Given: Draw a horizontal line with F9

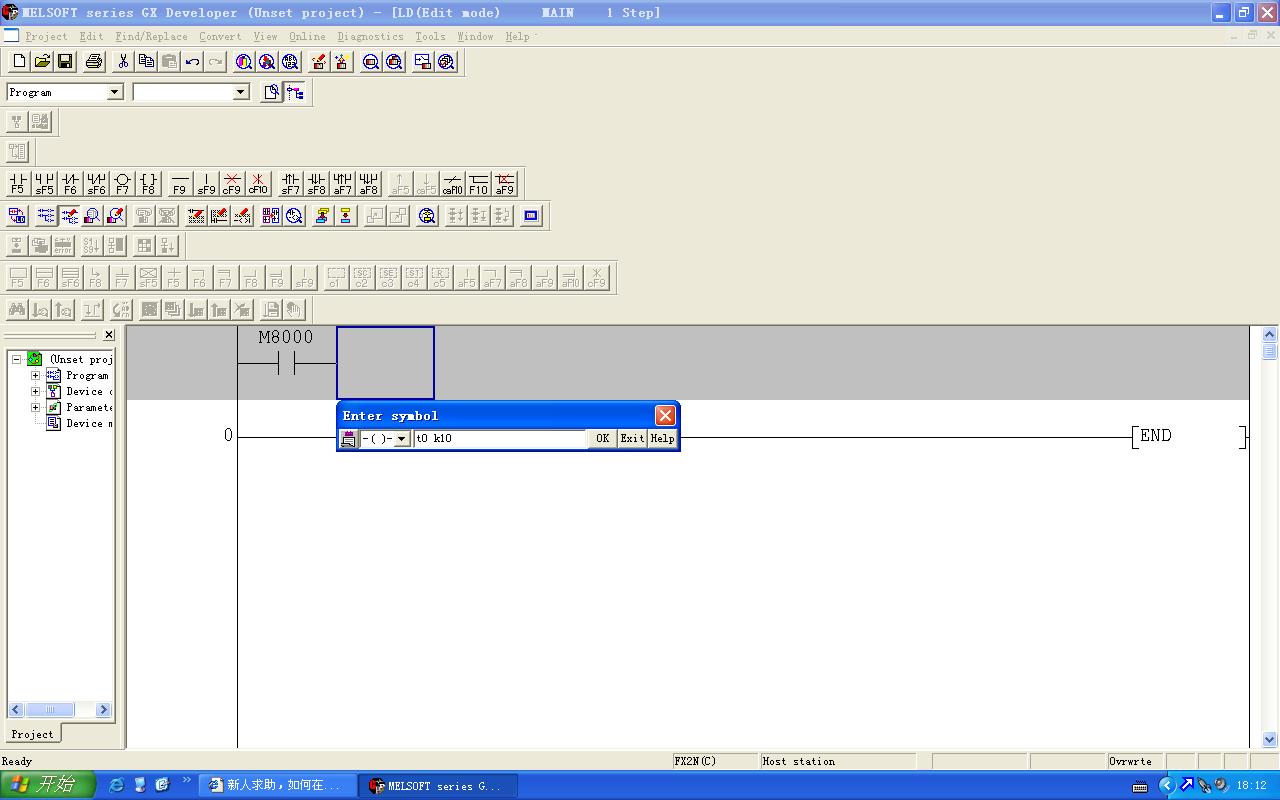Looking at the screenshot, I should coord(180,183).
